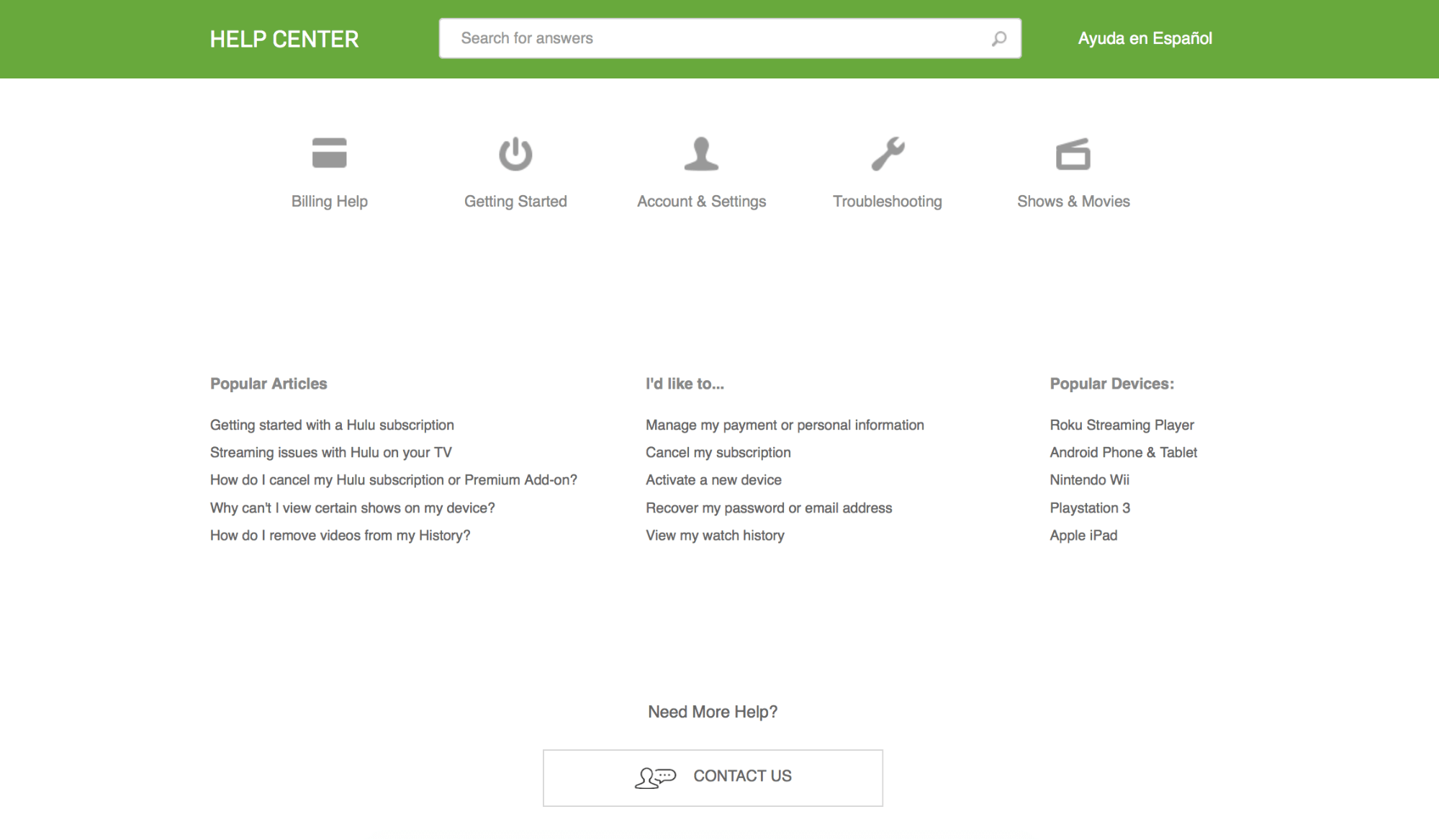Open Ayuda en Español
This screenshot has width=1439, height=840.
point(1144,38)
